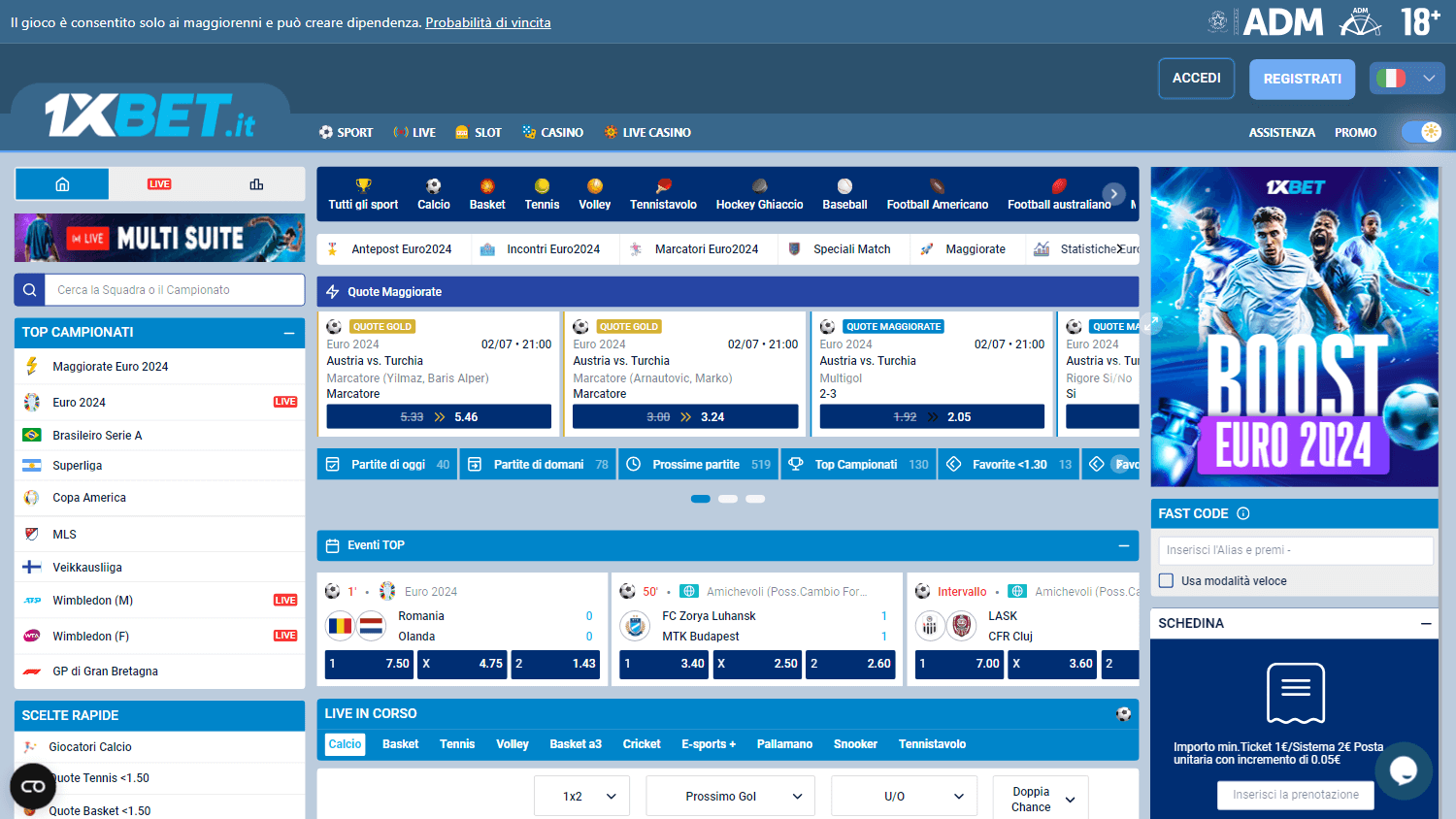Image resolution: width=1456 pixels, height=819 pixels.
Task: Click the FAST CODE info icon
Action: pyautogui.click(x=1243, y=513)
